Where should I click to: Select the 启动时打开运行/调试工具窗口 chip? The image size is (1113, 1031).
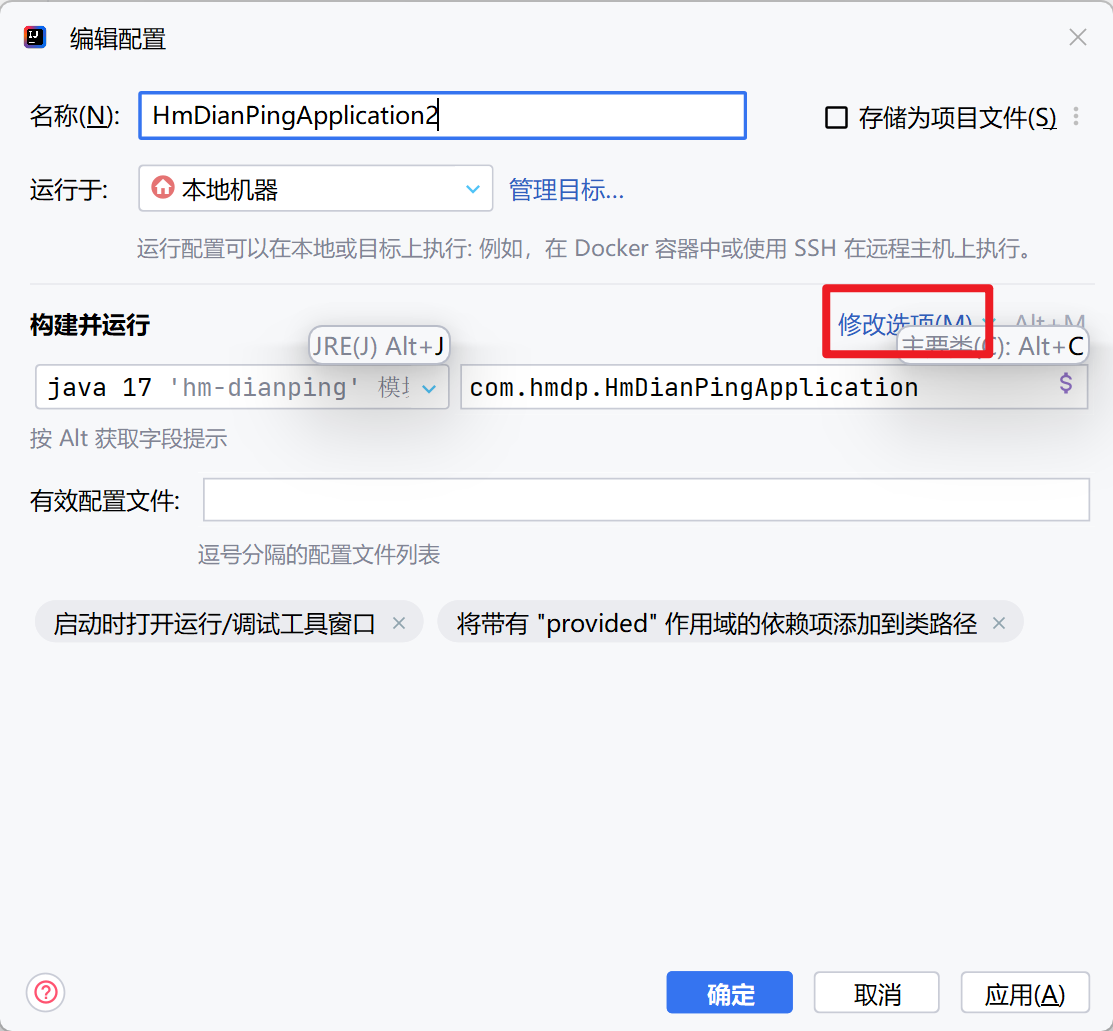point(214,623)
